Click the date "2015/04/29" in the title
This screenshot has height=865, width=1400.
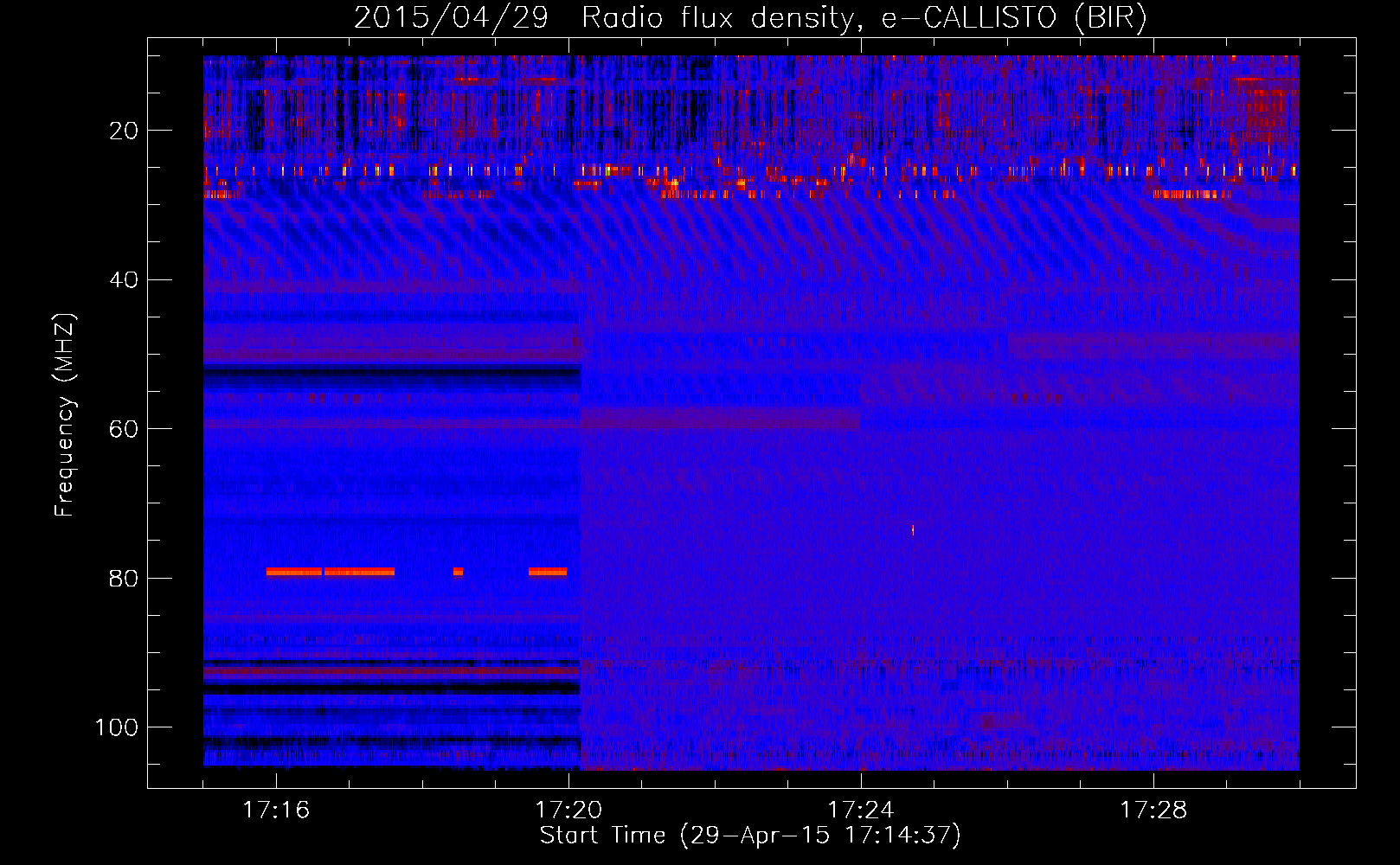tap(451, 17)
